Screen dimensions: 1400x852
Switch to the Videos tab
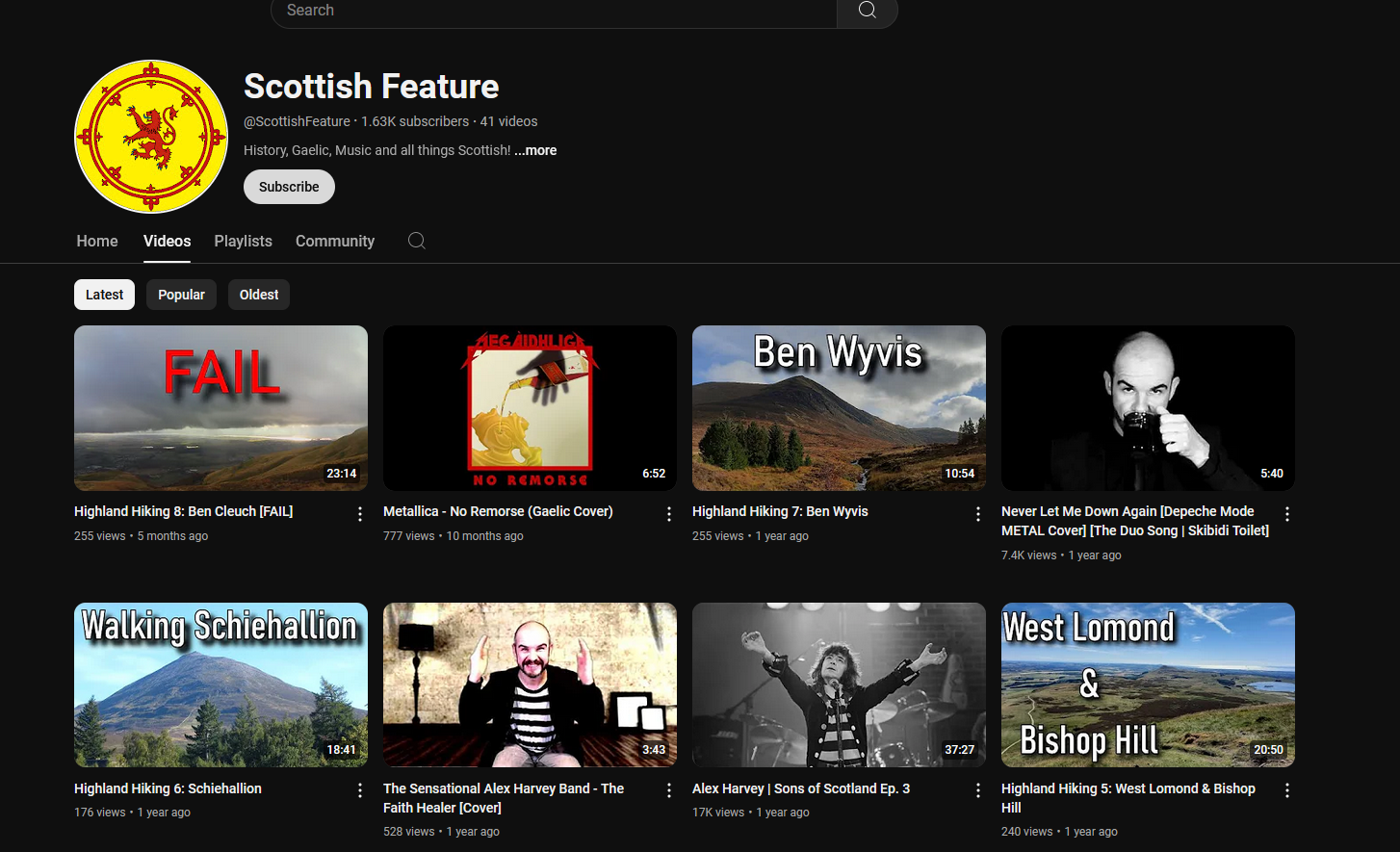(x=168, y=241)
